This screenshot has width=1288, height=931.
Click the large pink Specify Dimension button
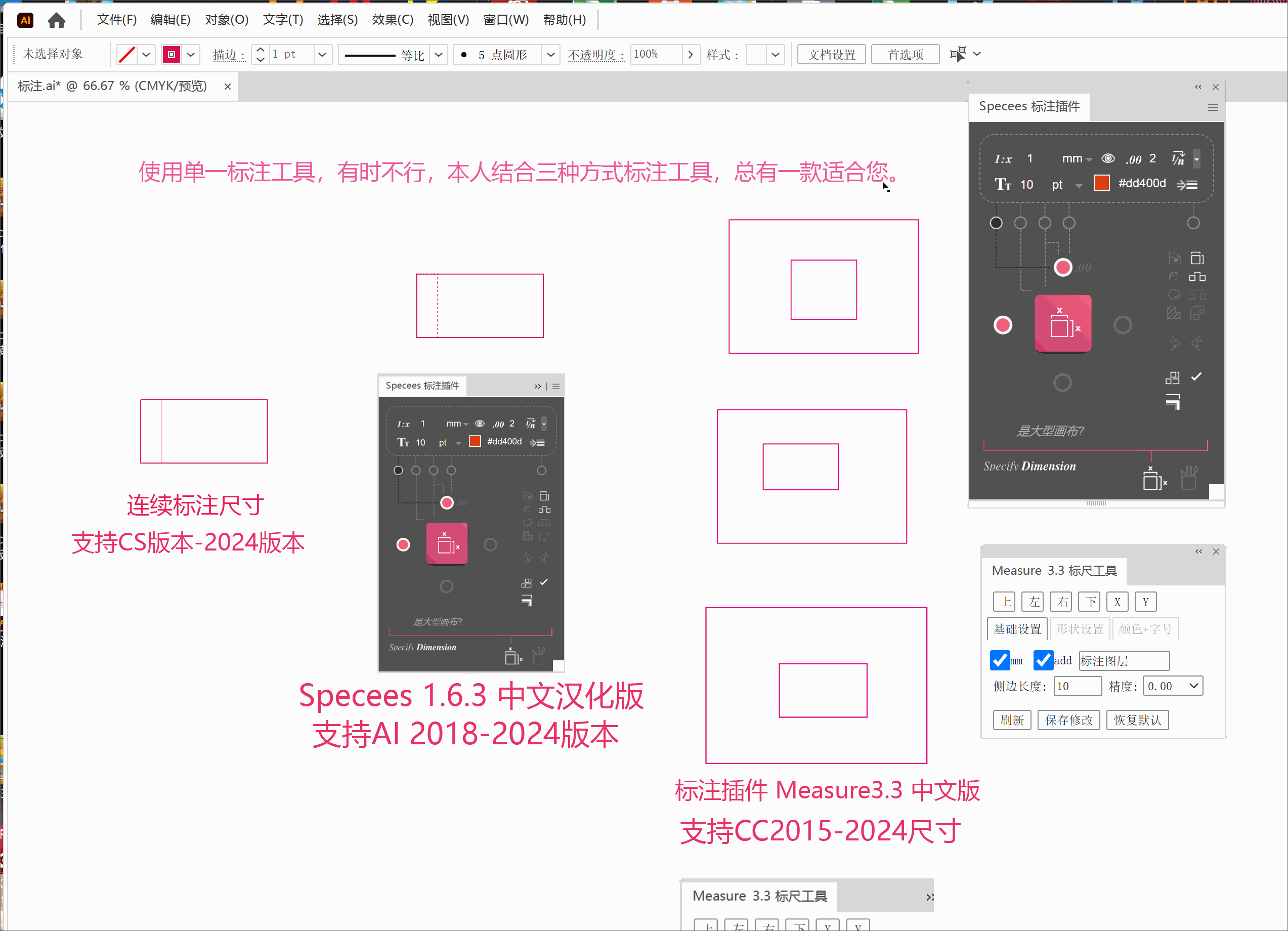click(x=1062, y=324)
